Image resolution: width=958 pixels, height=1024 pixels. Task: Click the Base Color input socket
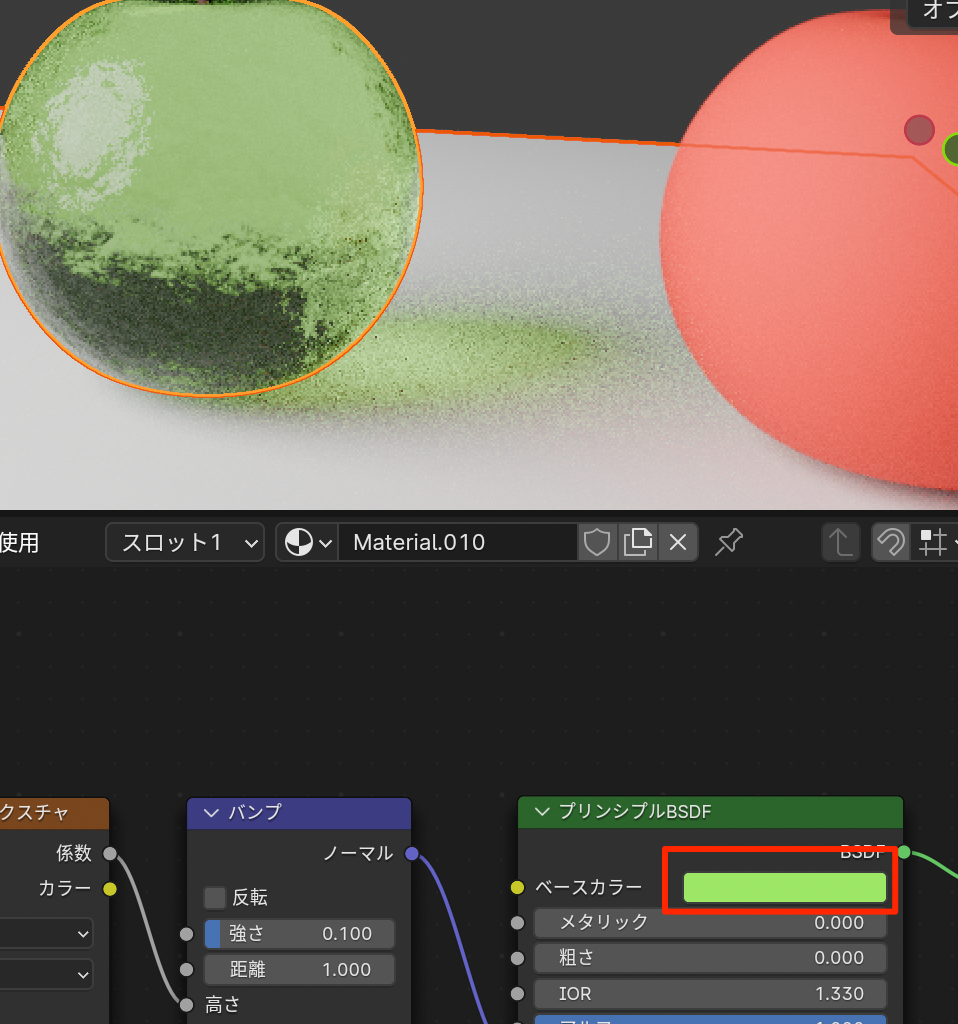point(517,887)
